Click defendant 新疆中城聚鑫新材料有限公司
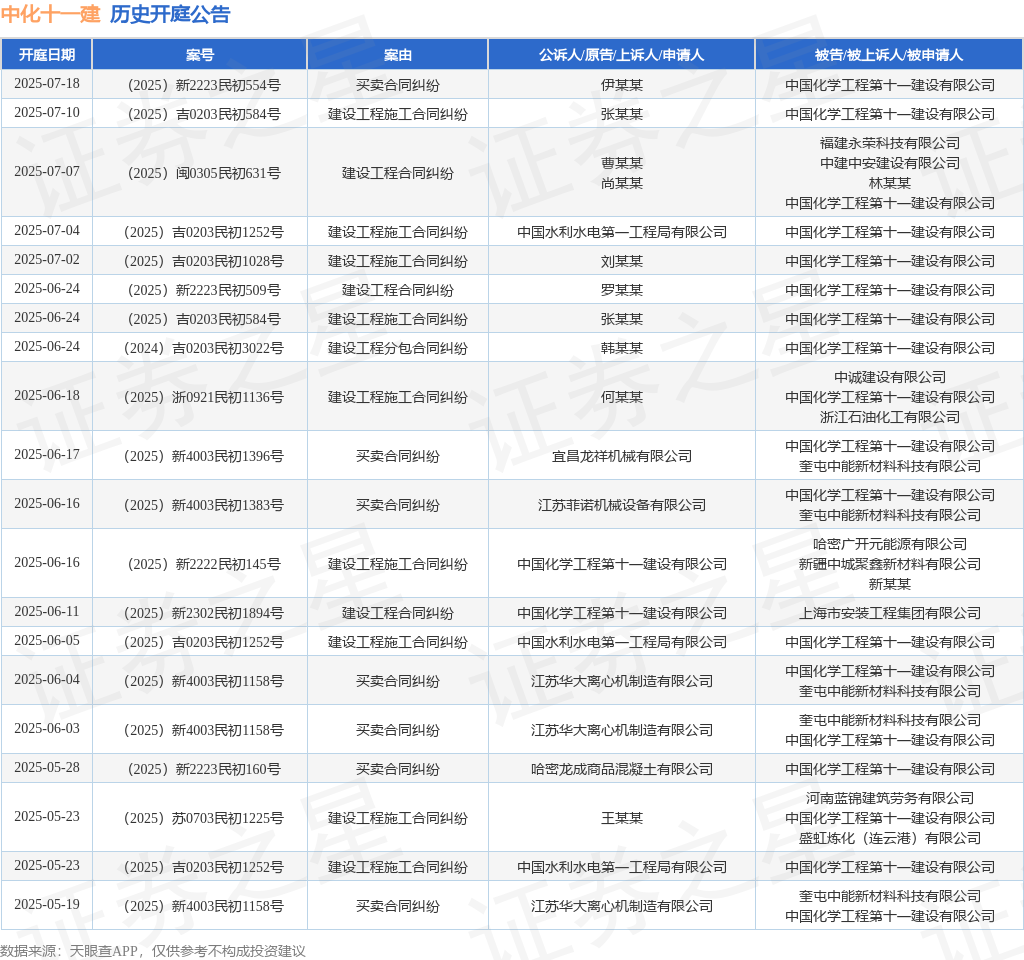 point(889,564)
